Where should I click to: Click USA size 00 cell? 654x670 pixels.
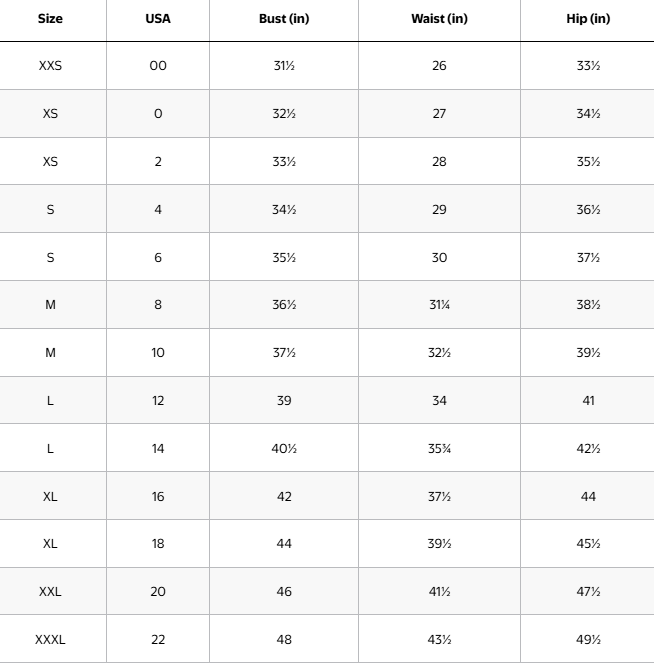(158, 66)
